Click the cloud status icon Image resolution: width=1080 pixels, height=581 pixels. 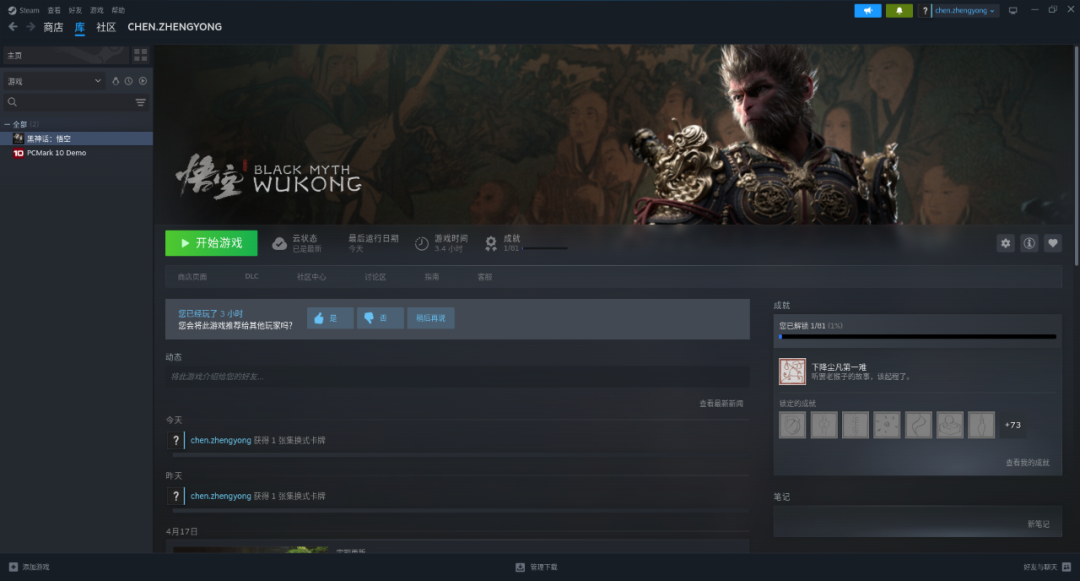279,244
